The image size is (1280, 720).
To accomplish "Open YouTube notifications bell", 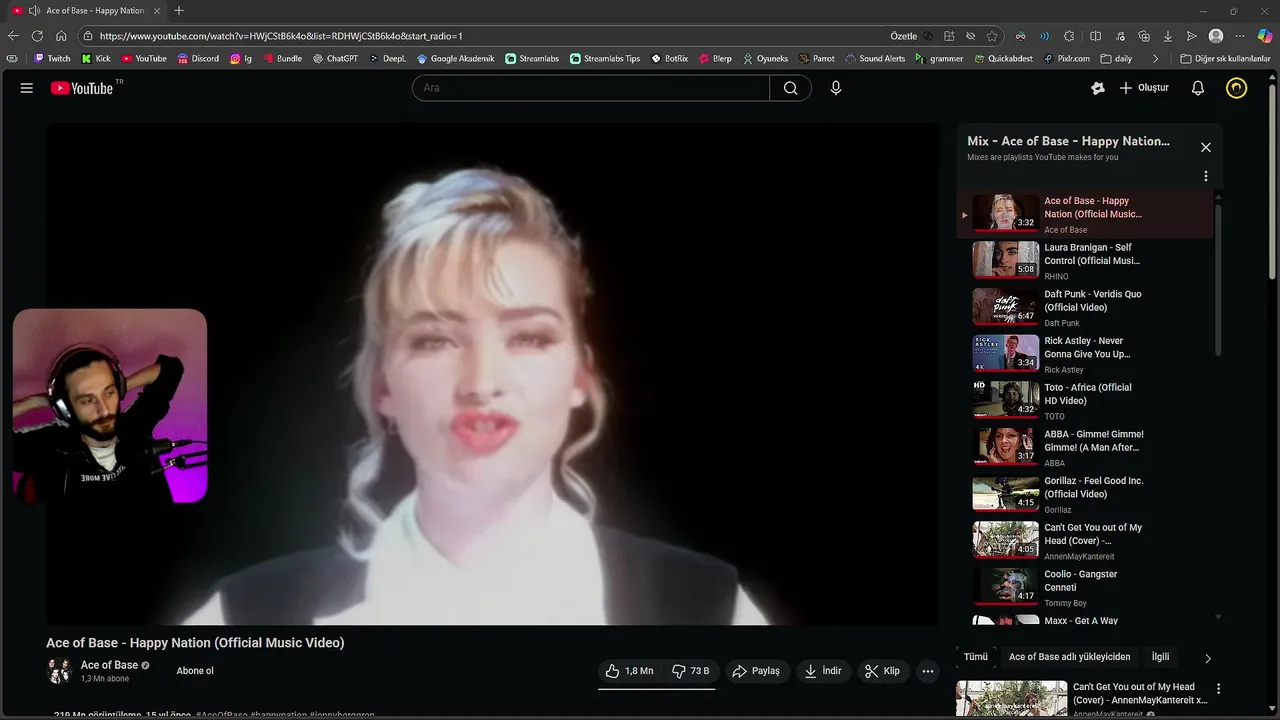I will click(1197, 88).
